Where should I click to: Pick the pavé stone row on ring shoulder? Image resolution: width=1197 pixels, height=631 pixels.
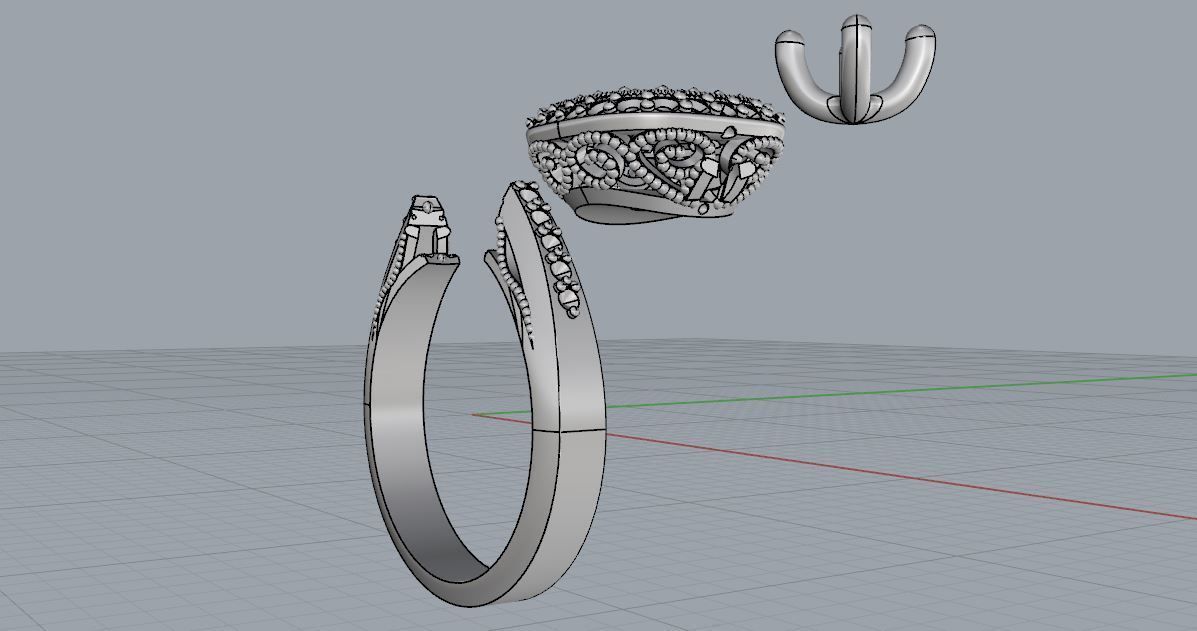(x=550, y=249)
